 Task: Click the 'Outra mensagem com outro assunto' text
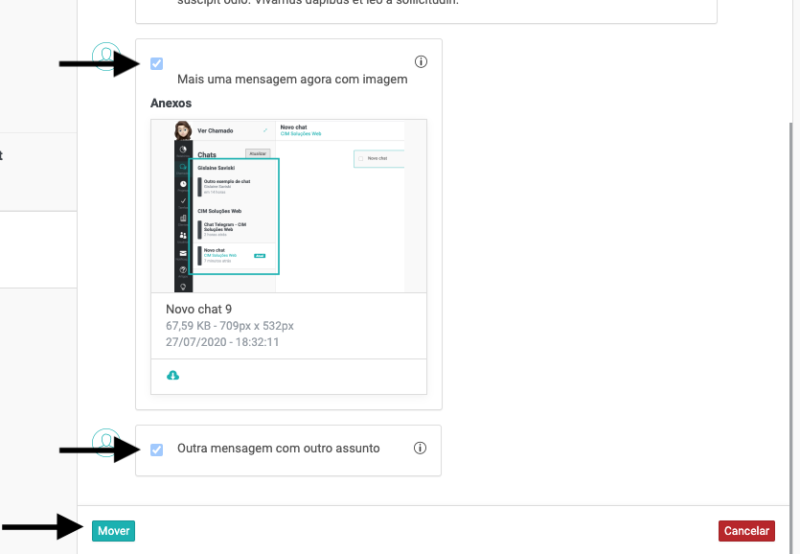click(x=278, y=449)
